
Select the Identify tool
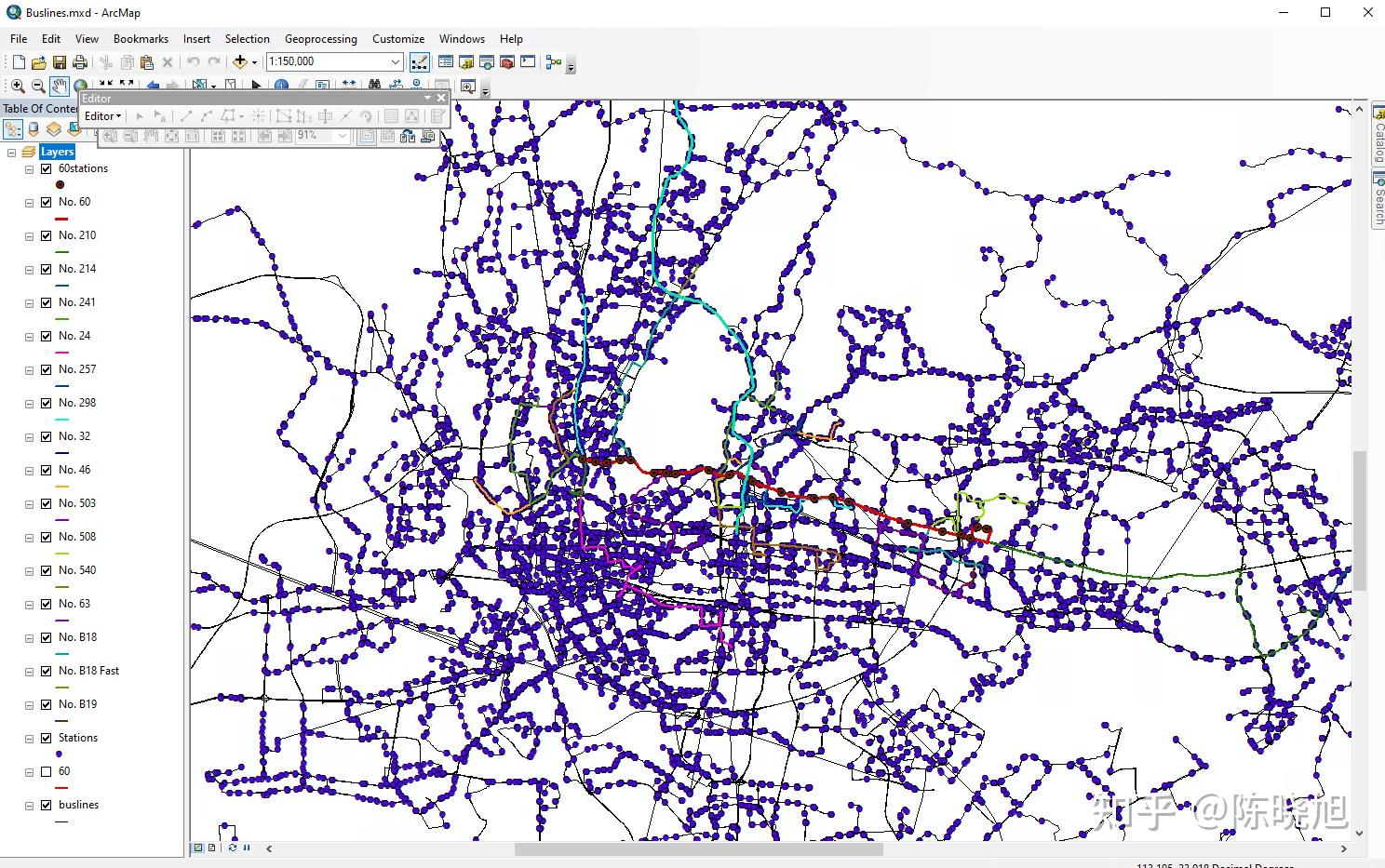[281, 86]
